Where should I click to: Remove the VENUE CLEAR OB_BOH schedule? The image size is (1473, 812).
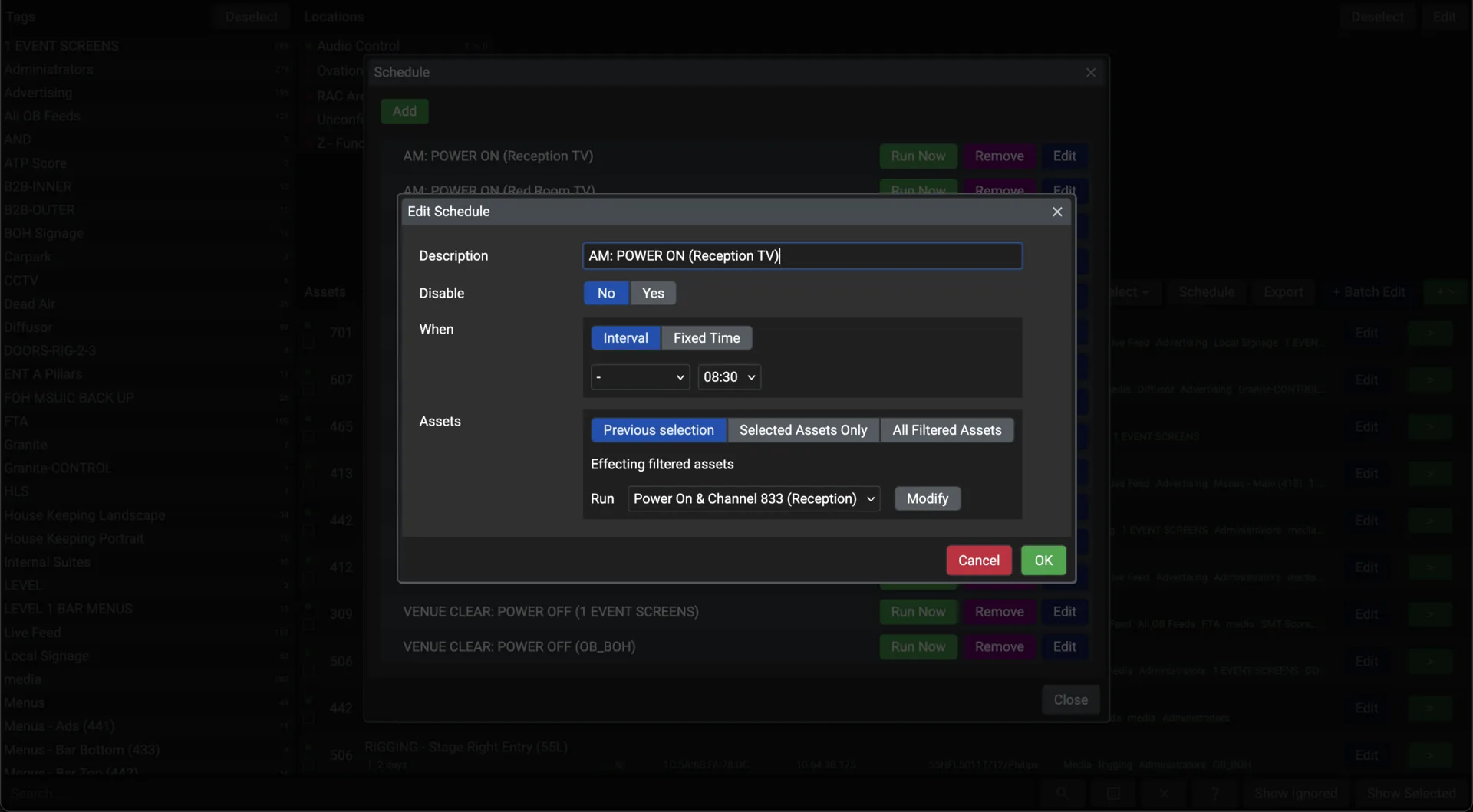[x=999, y=647]
